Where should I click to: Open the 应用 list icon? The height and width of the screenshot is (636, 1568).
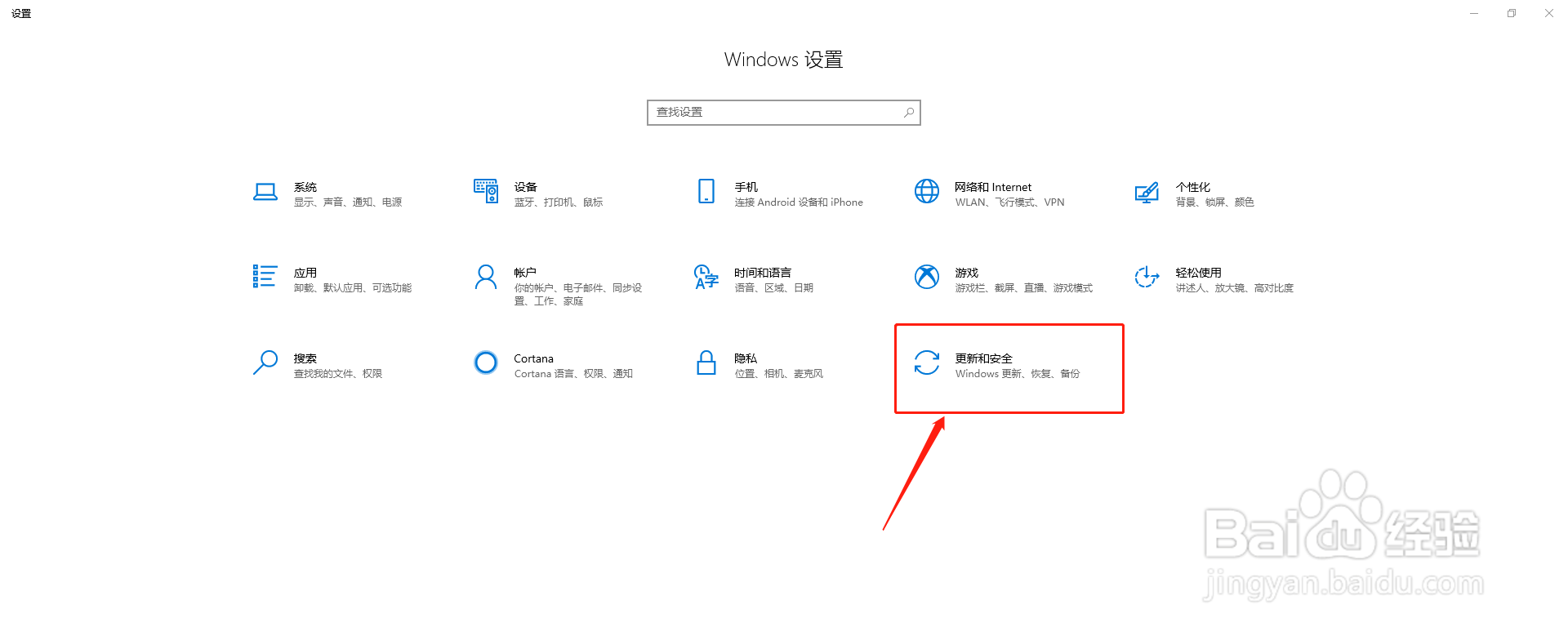coord(265,277)
